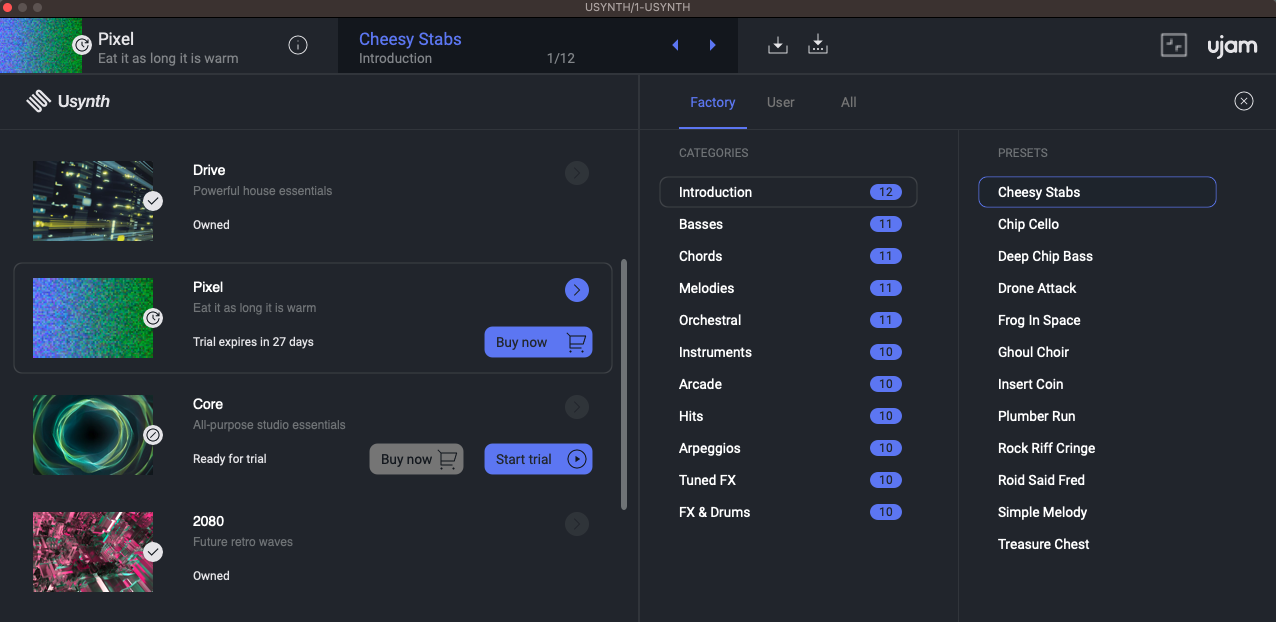This screenshot has height=622, width=1276.
Task: Select the Instruments category
Action: tap(788, 352)
